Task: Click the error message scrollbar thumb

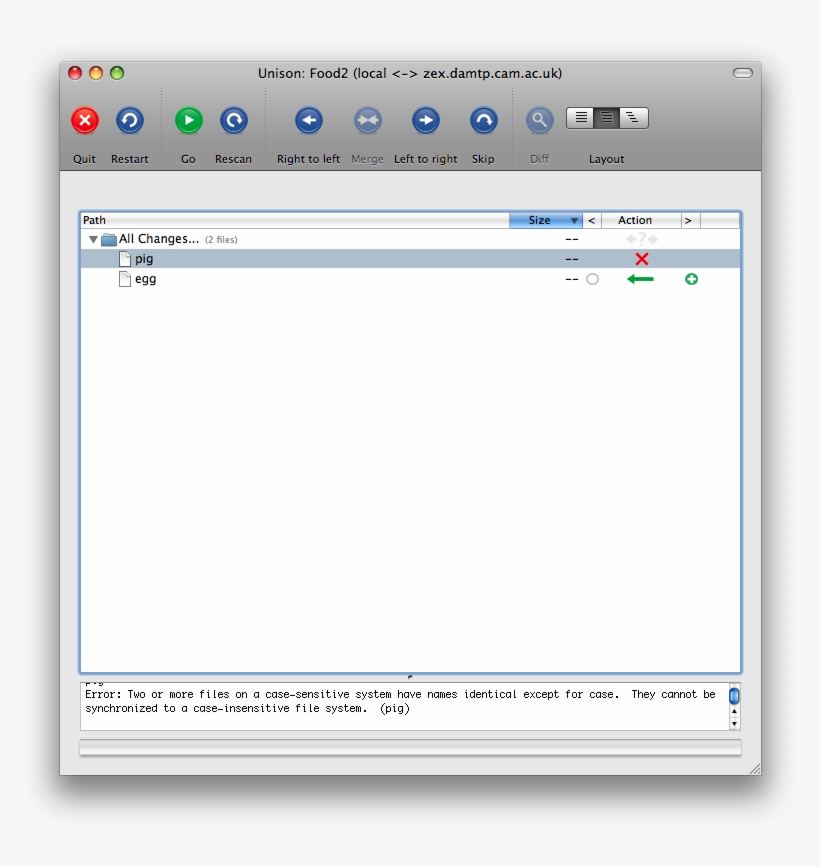Action: click(733, 695)
